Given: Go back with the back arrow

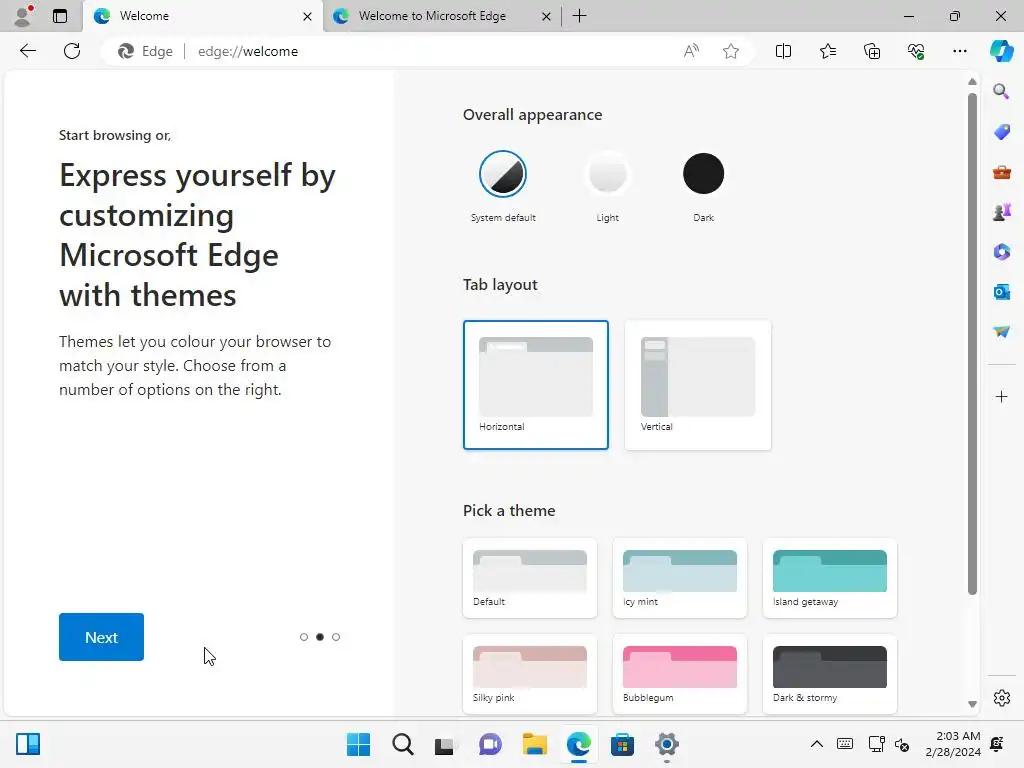Looking at the screenshot, I should [27, 51].
